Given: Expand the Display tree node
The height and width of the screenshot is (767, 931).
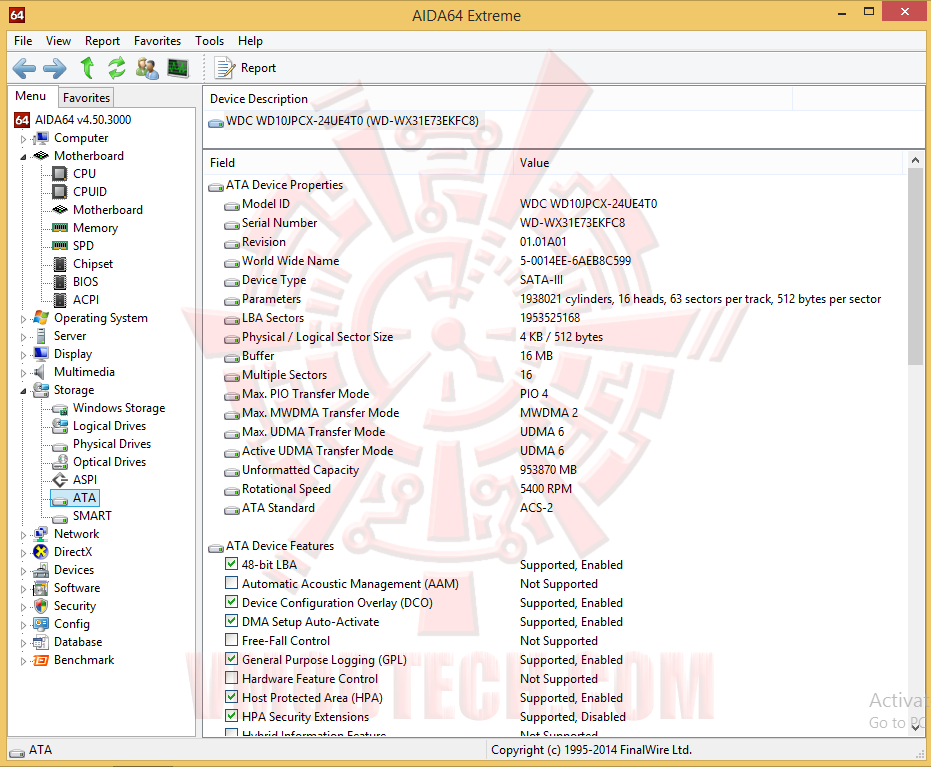Looking at the screenshot, I should pyautogui.click(x=23, y=355).
